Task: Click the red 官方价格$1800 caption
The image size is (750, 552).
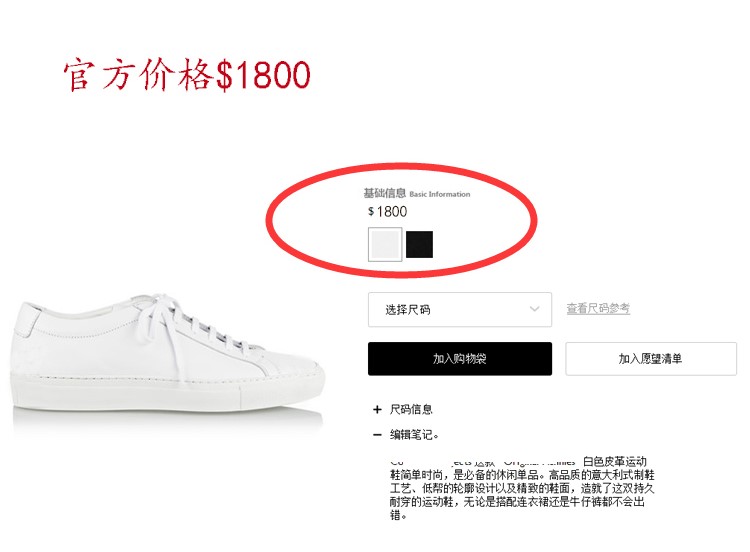Action: (x=187, y=75)
